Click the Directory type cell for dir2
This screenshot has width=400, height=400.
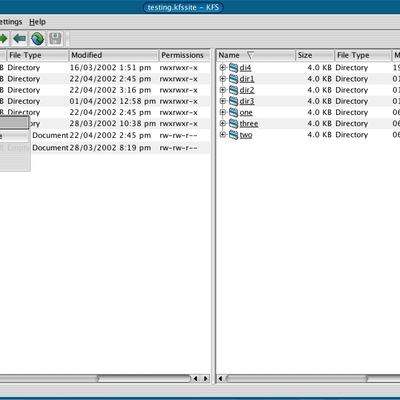click(x=352, y=90)
